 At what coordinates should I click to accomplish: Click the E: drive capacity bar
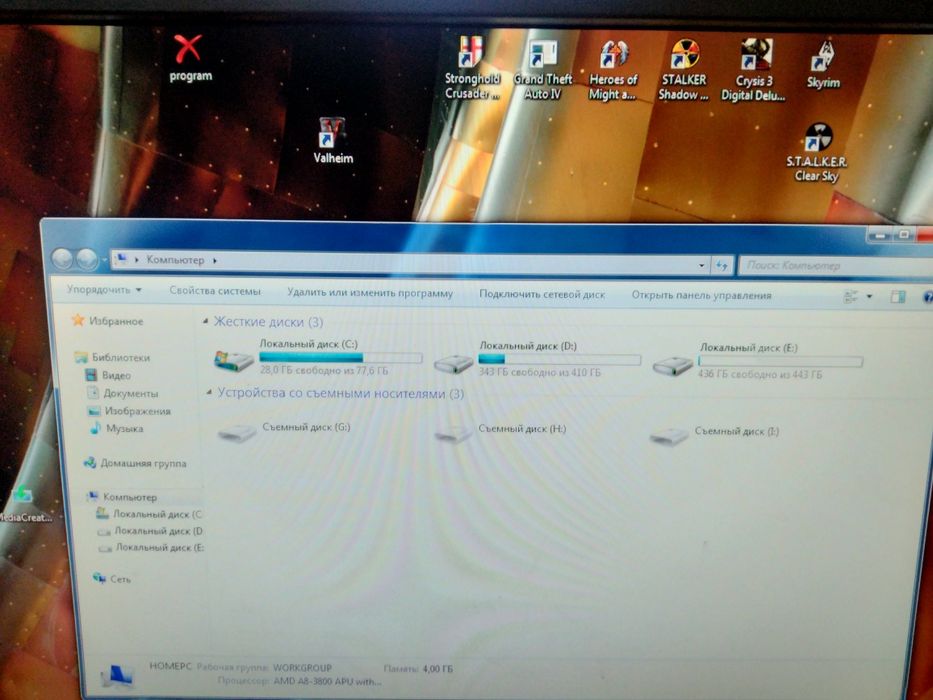780,361
